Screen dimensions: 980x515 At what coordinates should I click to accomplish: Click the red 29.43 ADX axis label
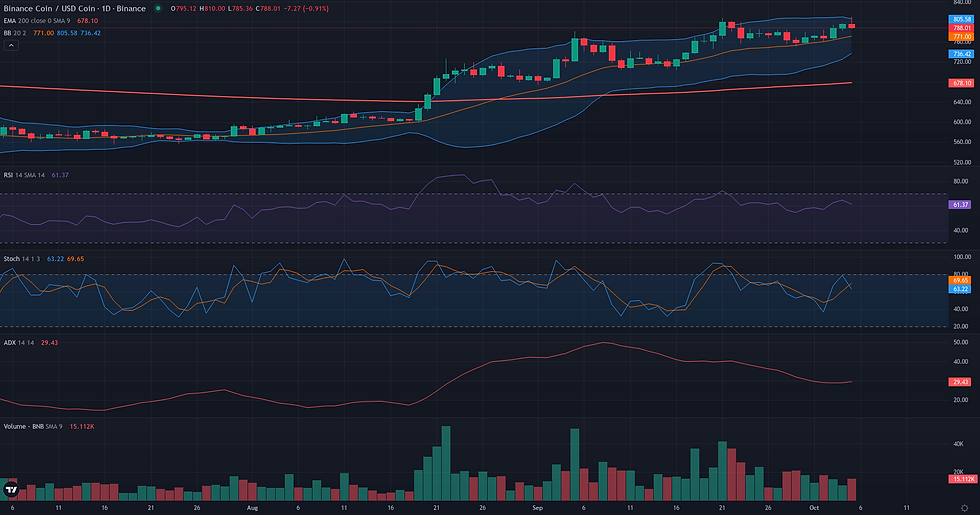[x=960, y=382]
